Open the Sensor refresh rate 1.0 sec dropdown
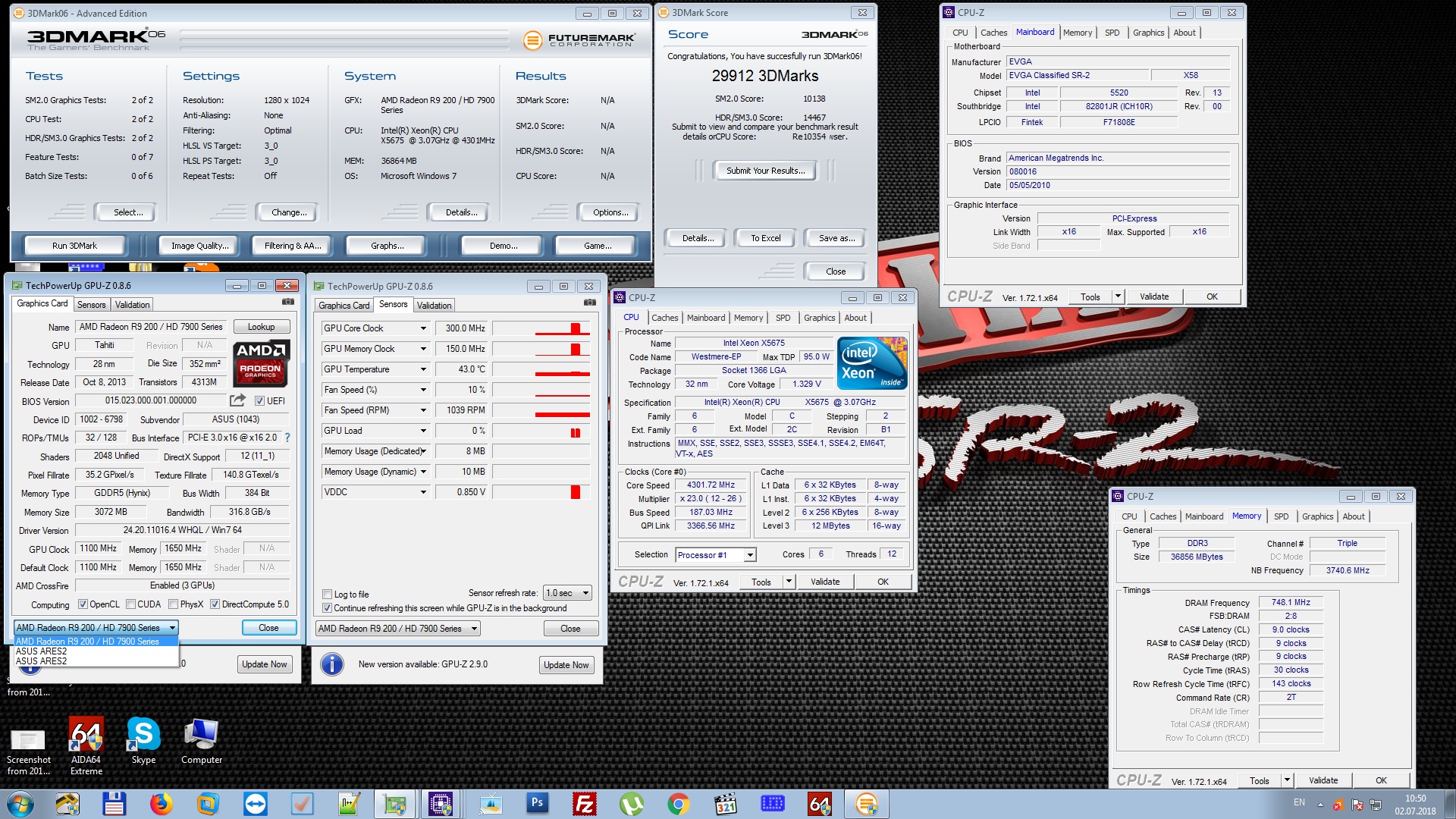This screenshot has width=1456, height=819. pyautogui.click(x=566, y=593)
